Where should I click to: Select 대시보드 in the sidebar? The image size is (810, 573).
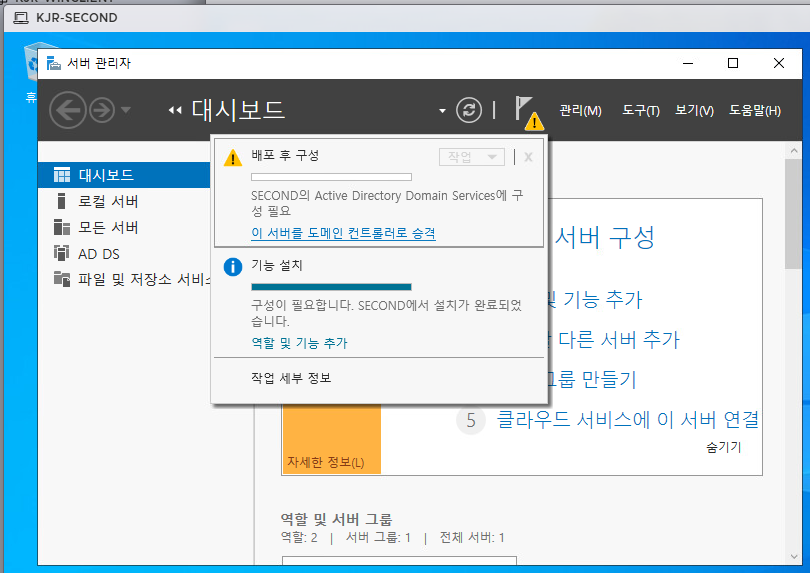tap(124, 175)
